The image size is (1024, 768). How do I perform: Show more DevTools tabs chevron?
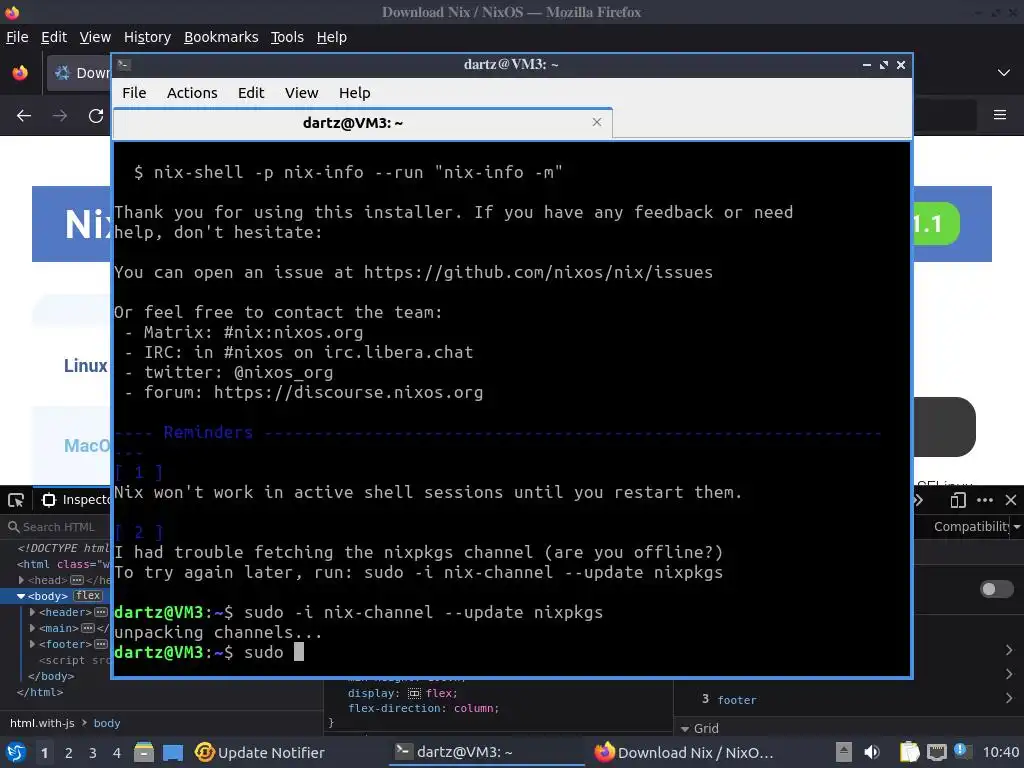(x=919, y=500)
